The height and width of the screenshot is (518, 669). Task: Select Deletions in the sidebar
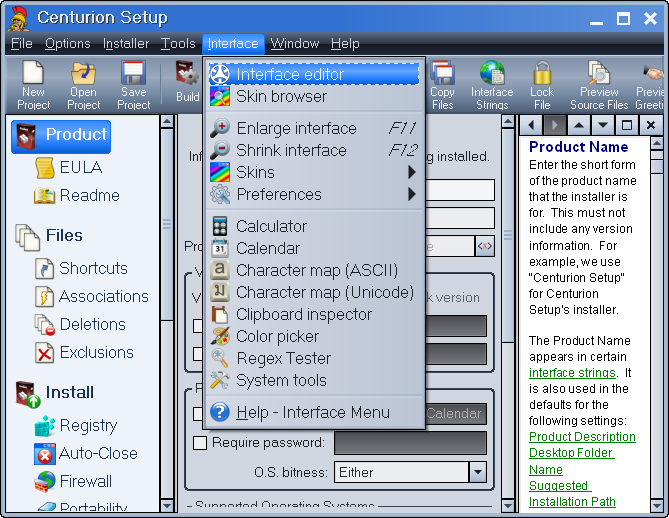click(80, 325)
